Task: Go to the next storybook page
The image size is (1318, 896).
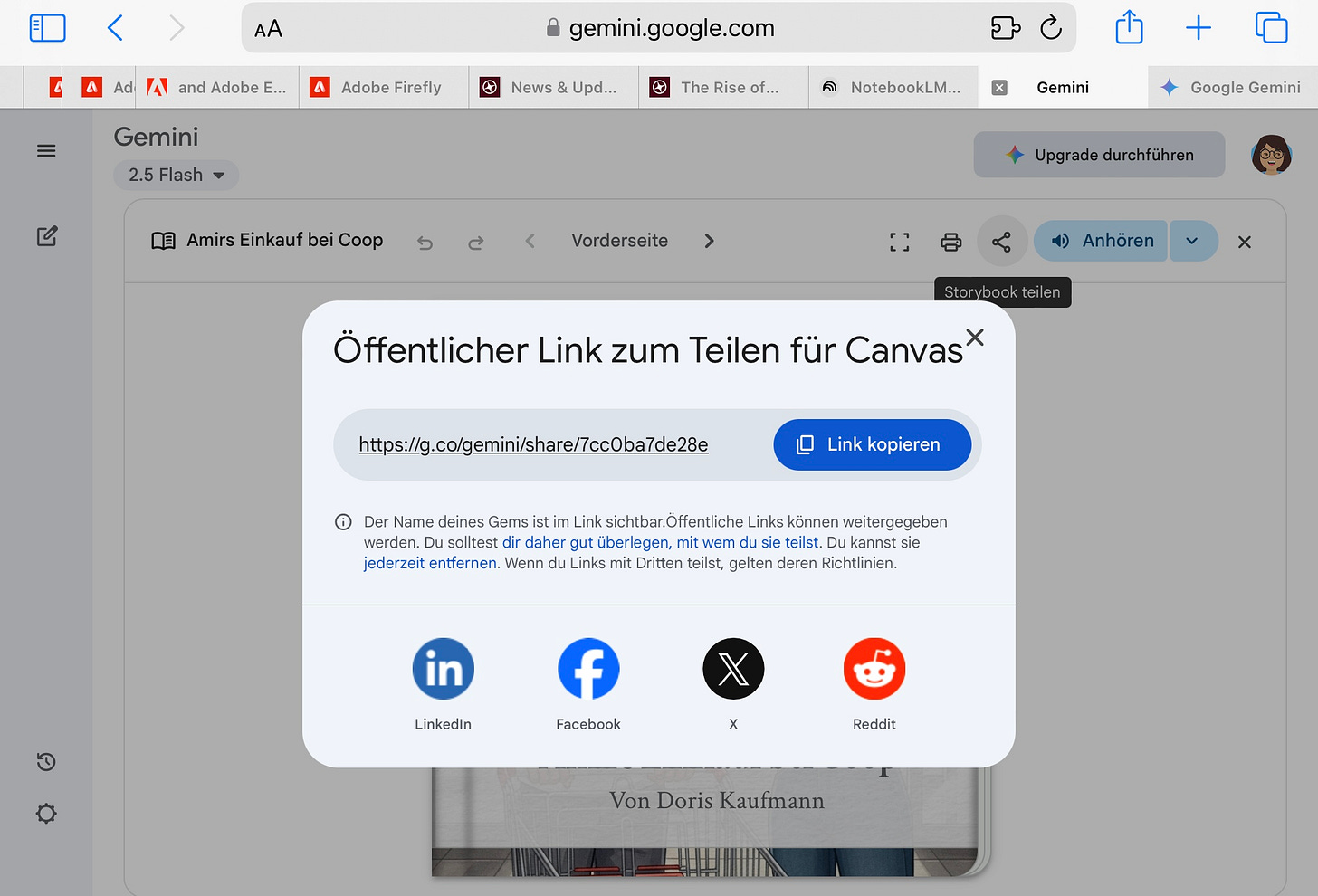Action: pos(709,241)
